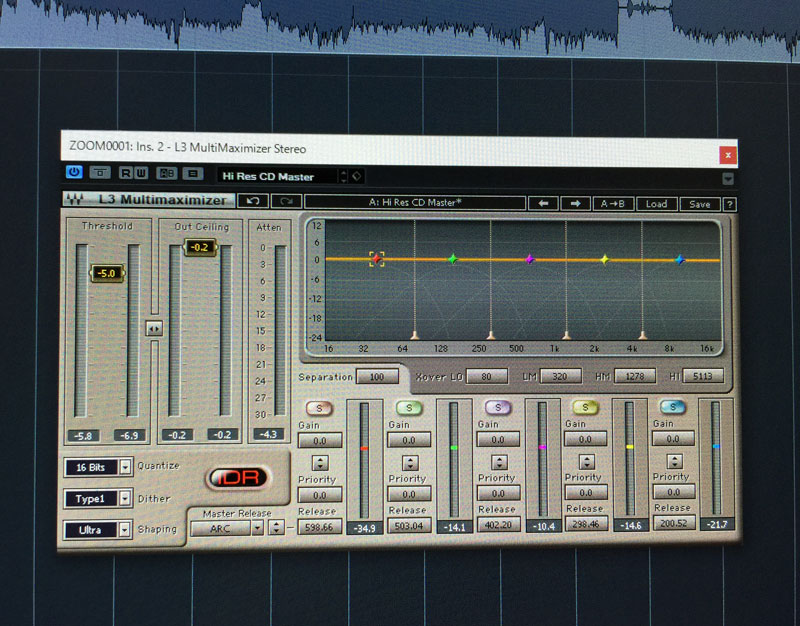800x626 pixels.
Task: Solo the green low-mid band
Action: pyautogui.click(x=409, y=408)
